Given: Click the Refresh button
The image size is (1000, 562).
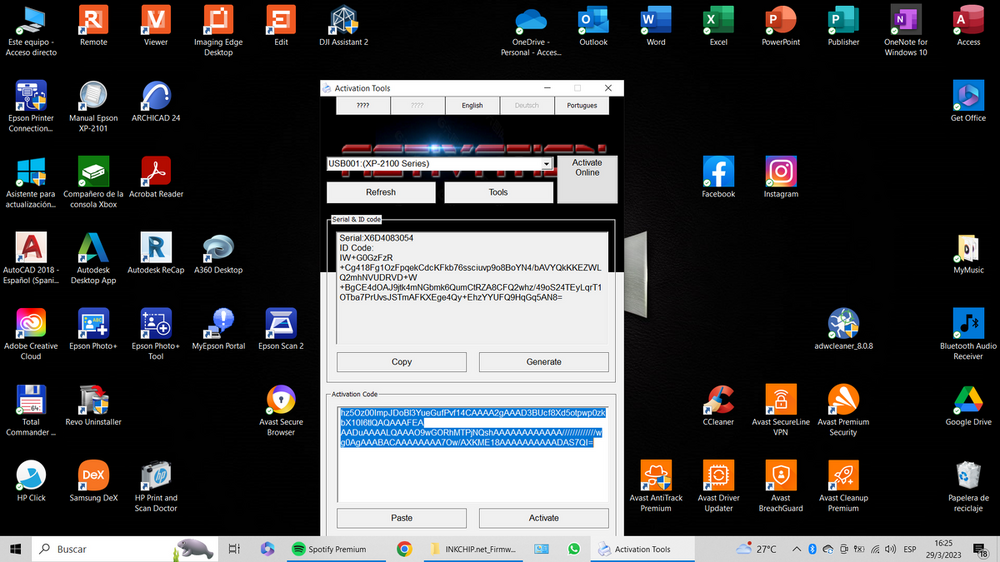Looking at the screenshot, I should click(x=380, y=192).
